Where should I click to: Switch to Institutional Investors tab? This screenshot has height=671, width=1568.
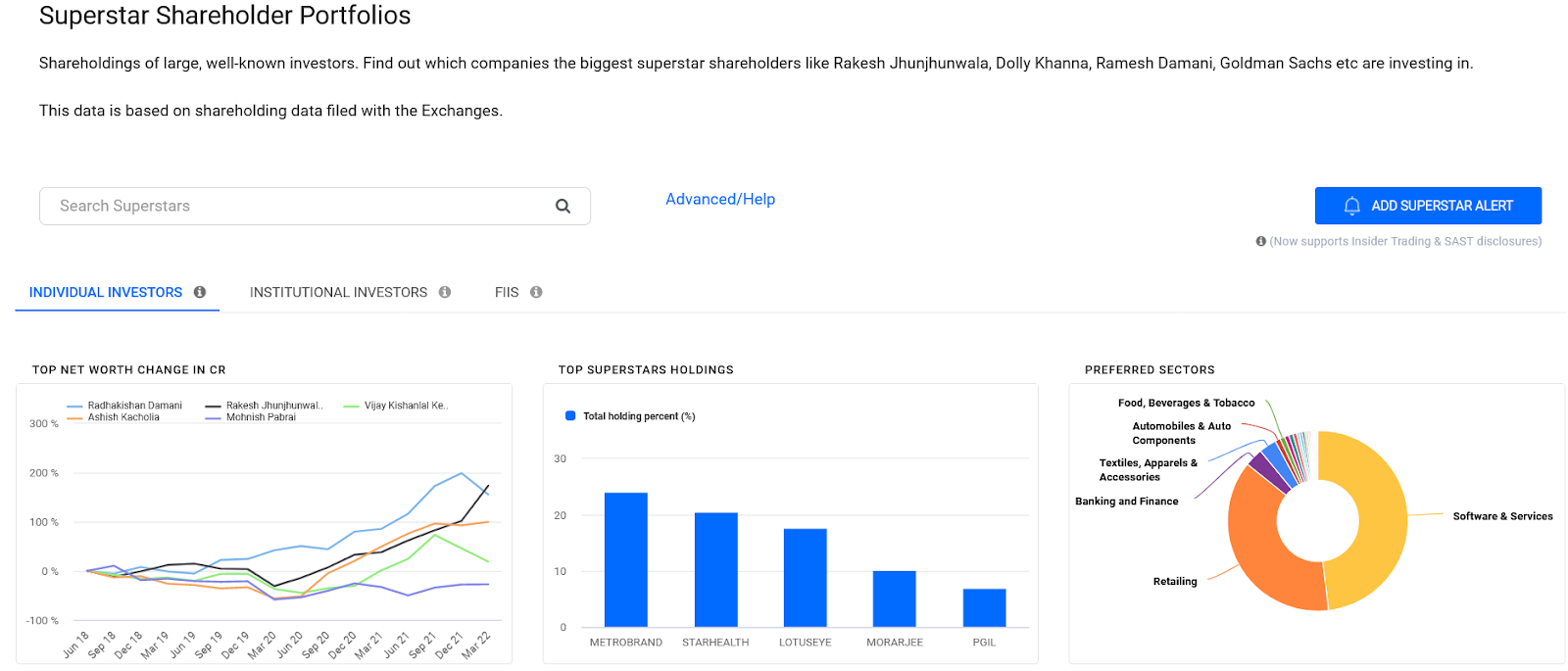(338, 292)
